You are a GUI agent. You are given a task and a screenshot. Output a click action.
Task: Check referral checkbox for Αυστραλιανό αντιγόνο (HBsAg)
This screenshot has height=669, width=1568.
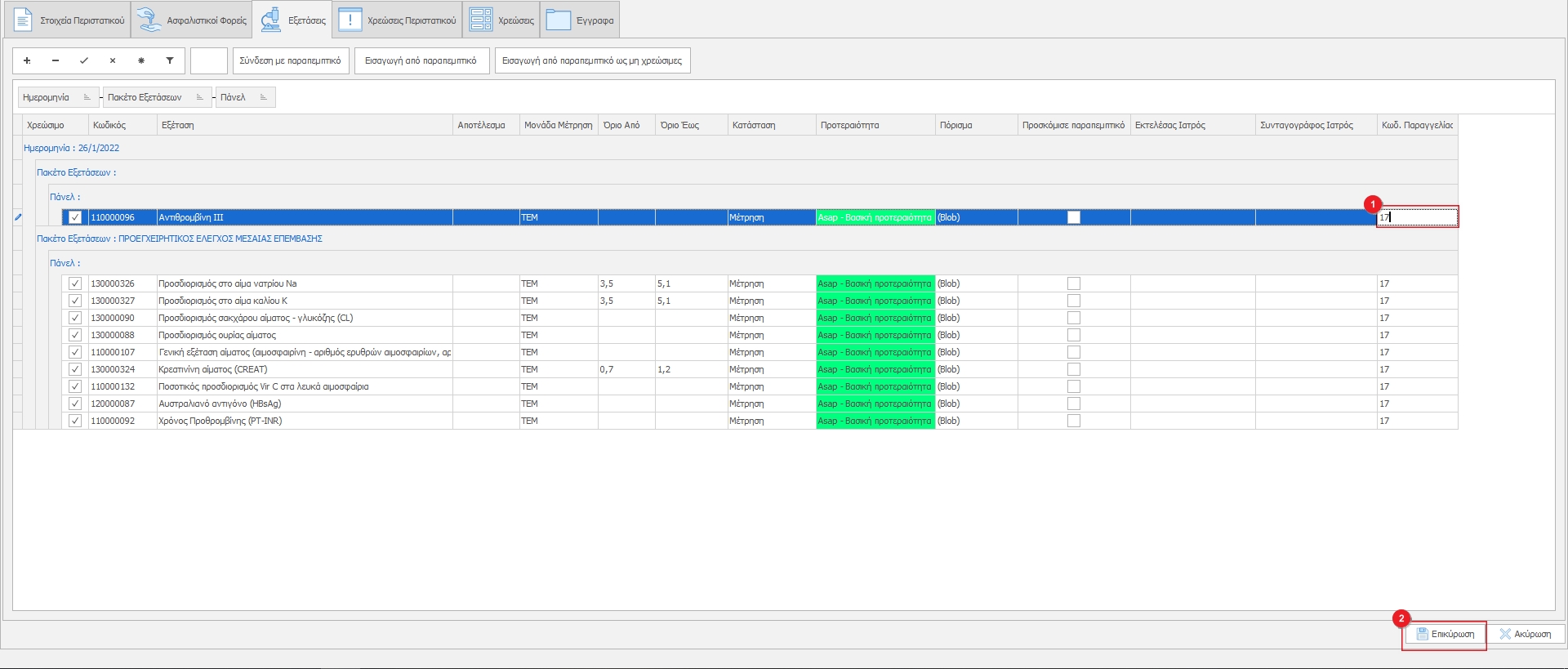[x=1074, y=404]
